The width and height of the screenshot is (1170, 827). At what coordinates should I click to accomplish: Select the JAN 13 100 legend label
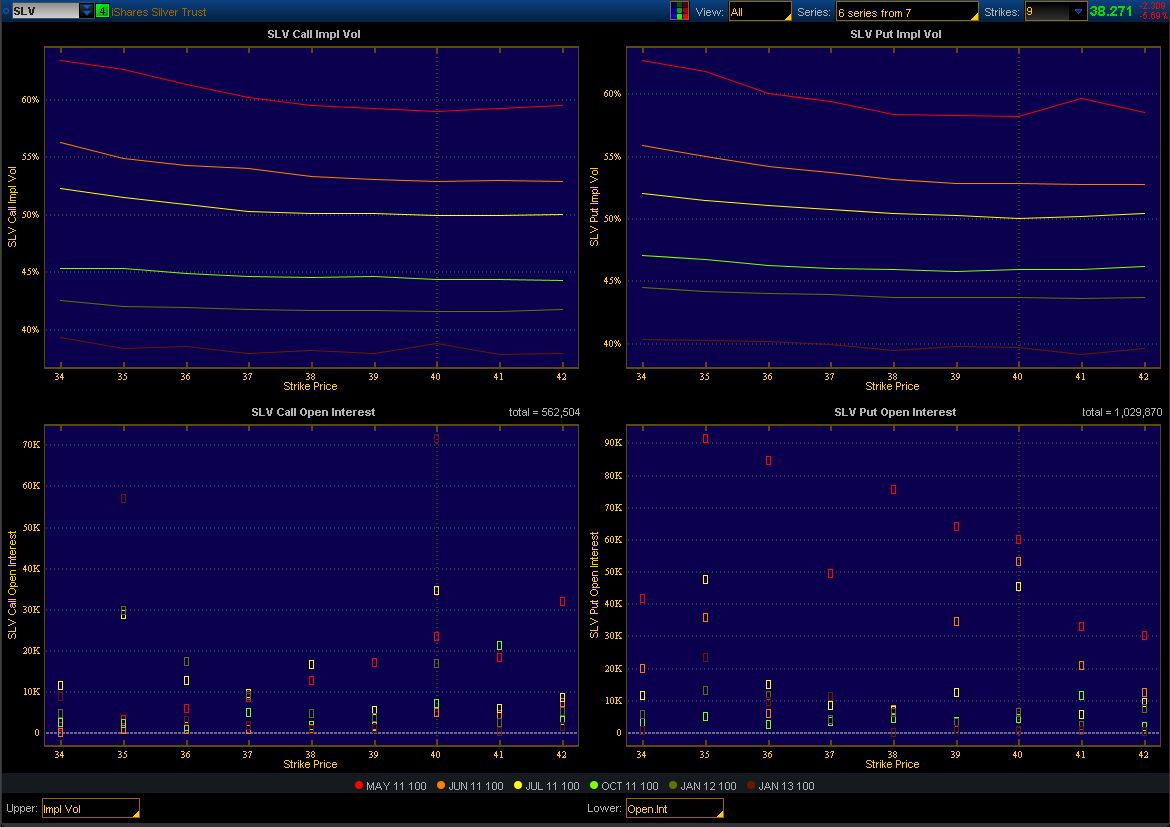click(786, 786)
